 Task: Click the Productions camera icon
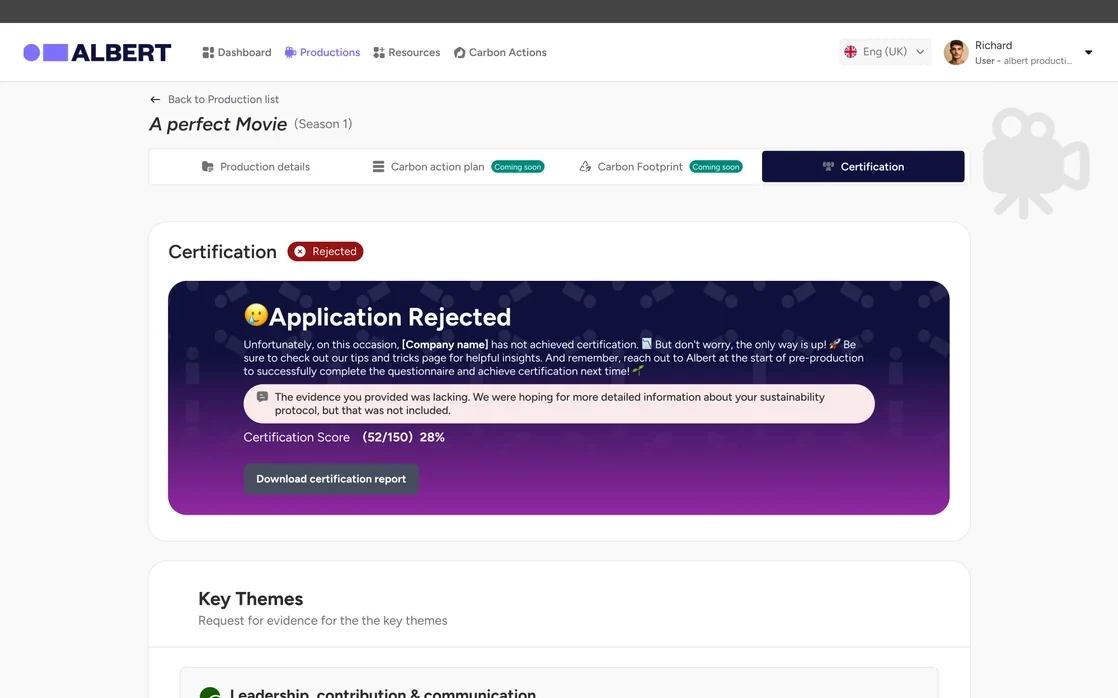[290, 52]
